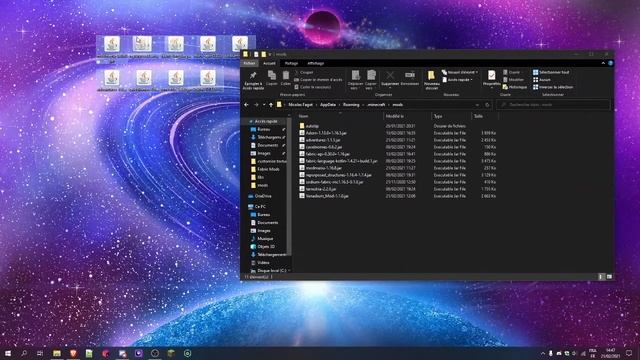The width and height of the screenshot is (640, 360).
Task: Open the Windows Start menu
Action: pos(8,353)
